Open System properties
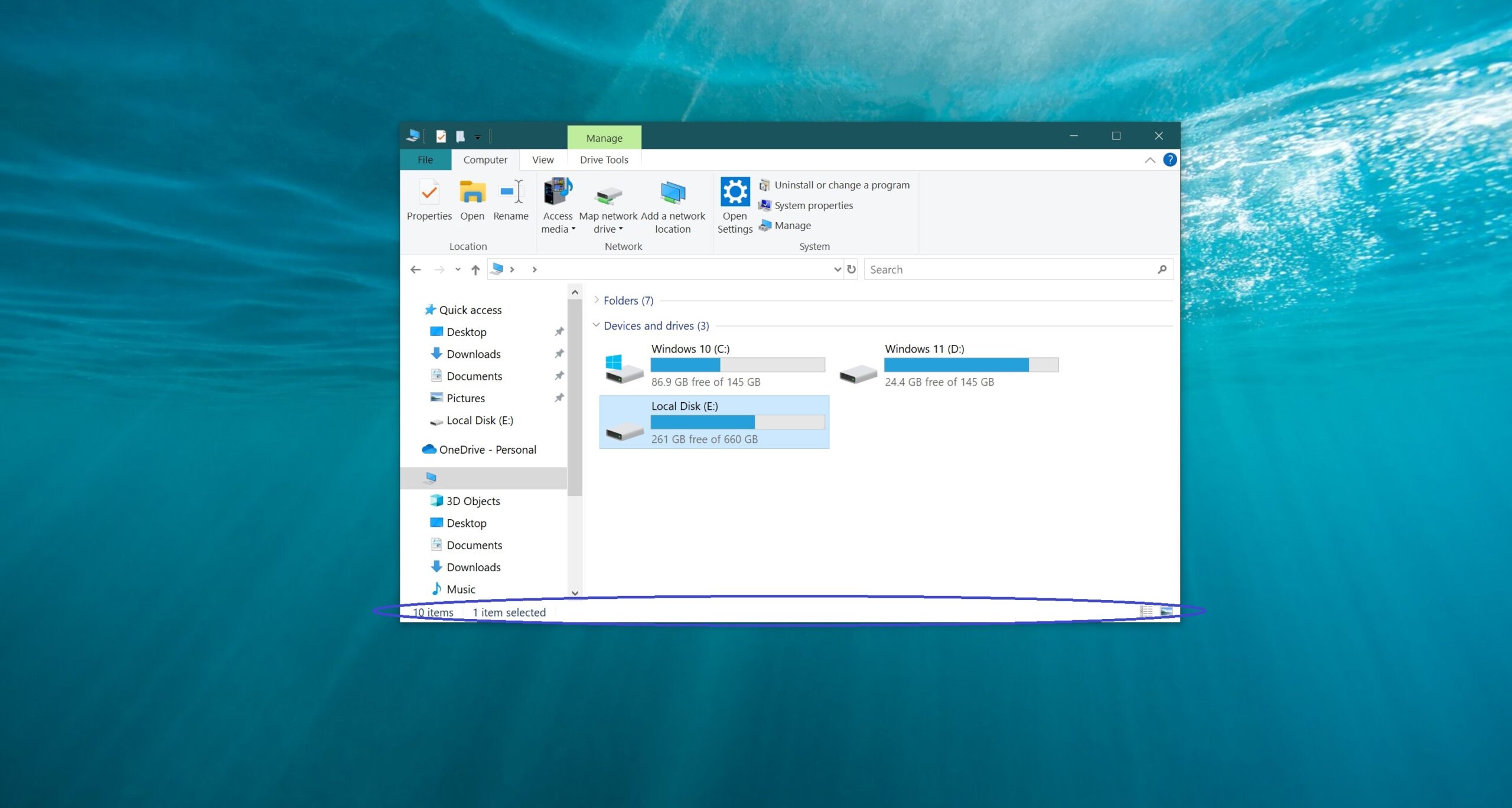The height and width of the screenshot is (808, 1512). click(806, 206)
